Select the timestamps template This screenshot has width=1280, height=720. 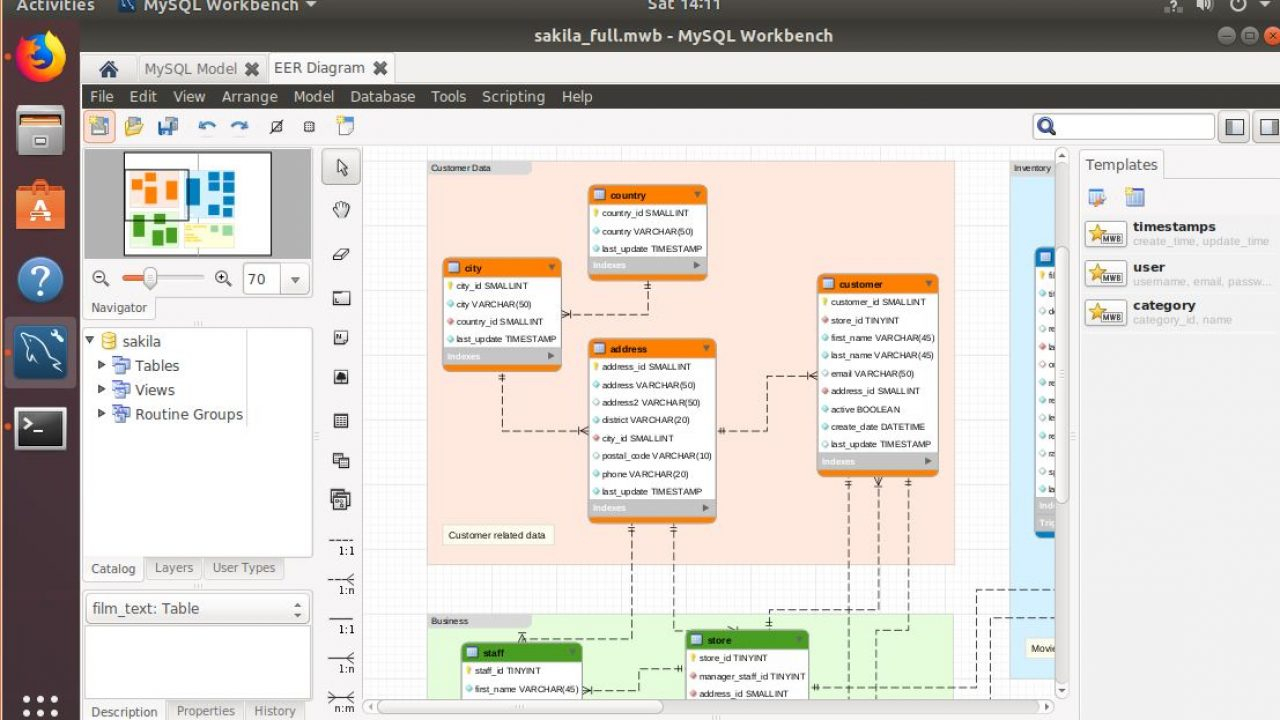(x=1178, y=233)
